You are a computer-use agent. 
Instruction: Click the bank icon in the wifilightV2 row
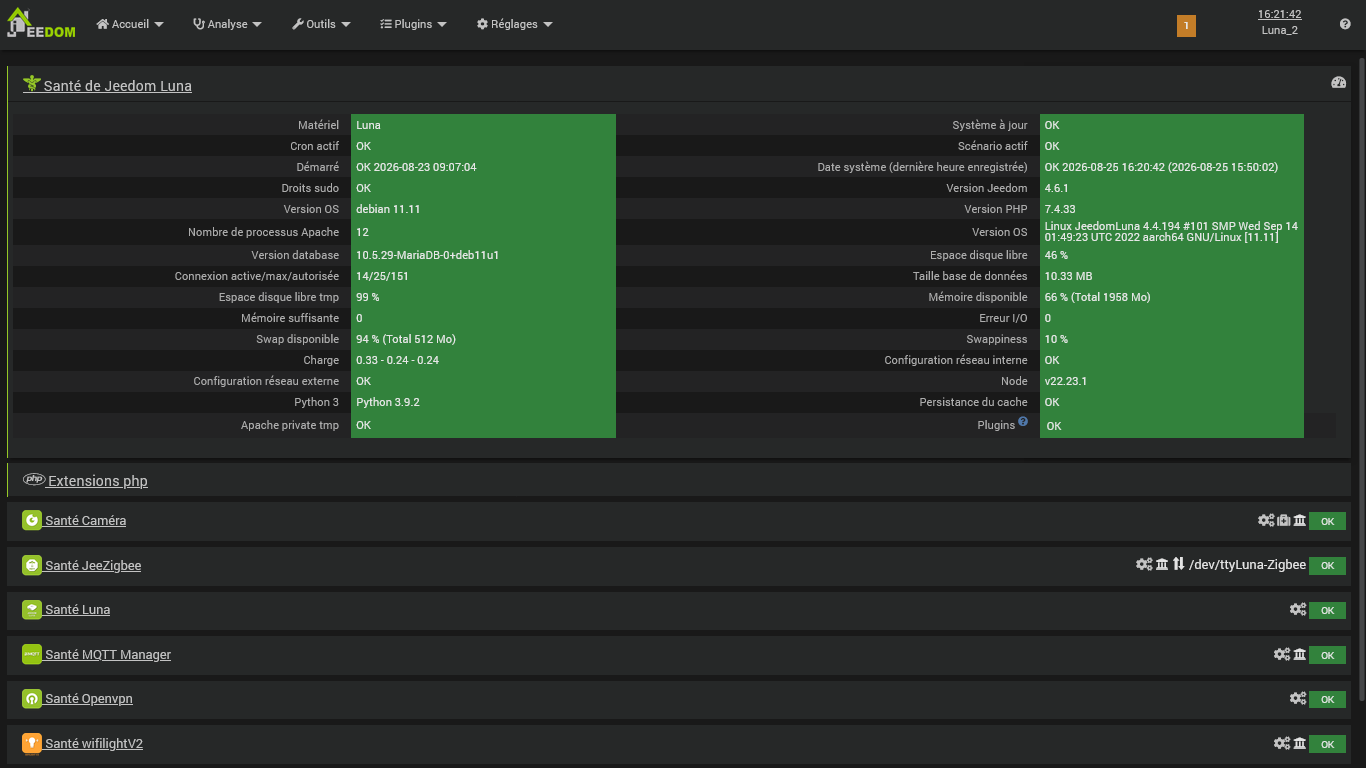[1300, 743]
